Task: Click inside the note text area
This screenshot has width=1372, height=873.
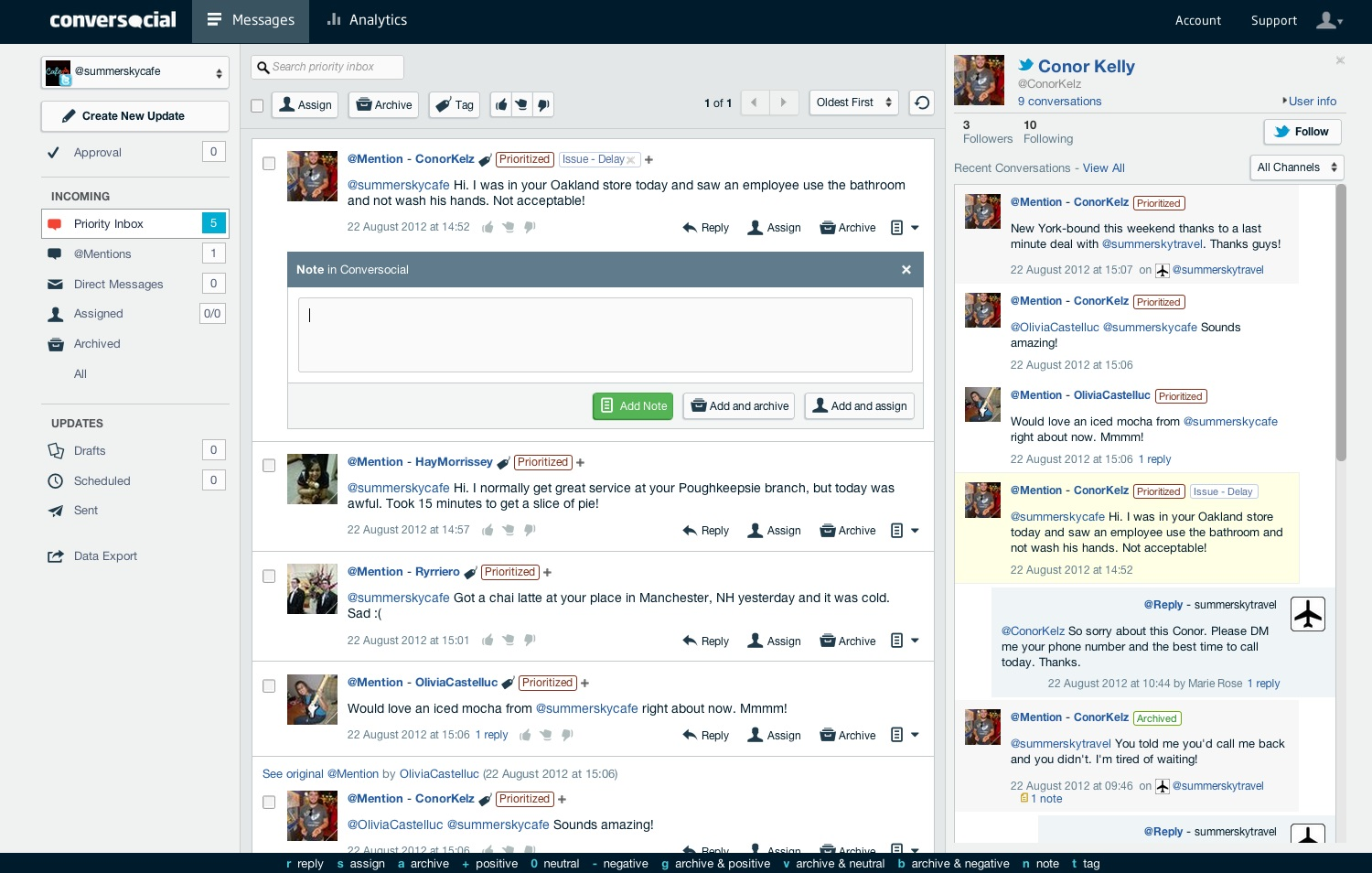Action: [x=606, y=334]
